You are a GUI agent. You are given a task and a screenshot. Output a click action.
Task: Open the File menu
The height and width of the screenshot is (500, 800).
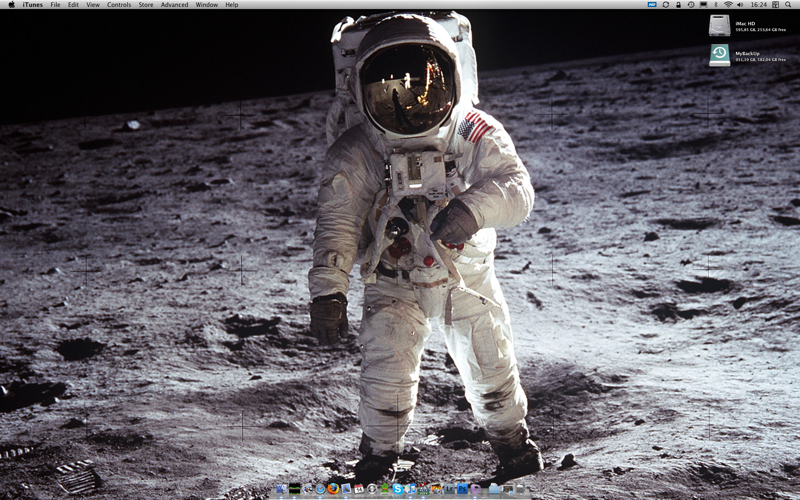(55, 5)
